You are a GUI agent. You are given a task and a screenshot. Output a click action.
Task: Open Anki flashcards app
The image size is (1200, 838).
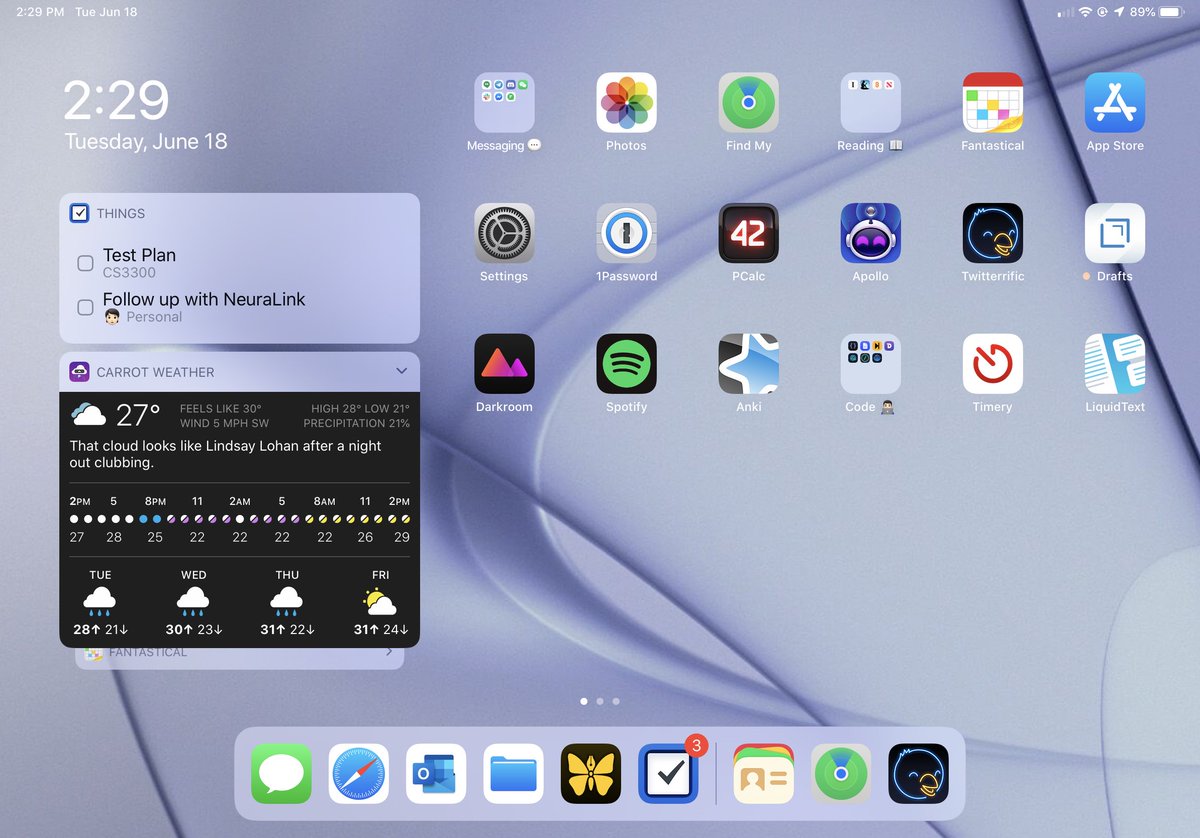pyautogui.click(x=748, y=364)
